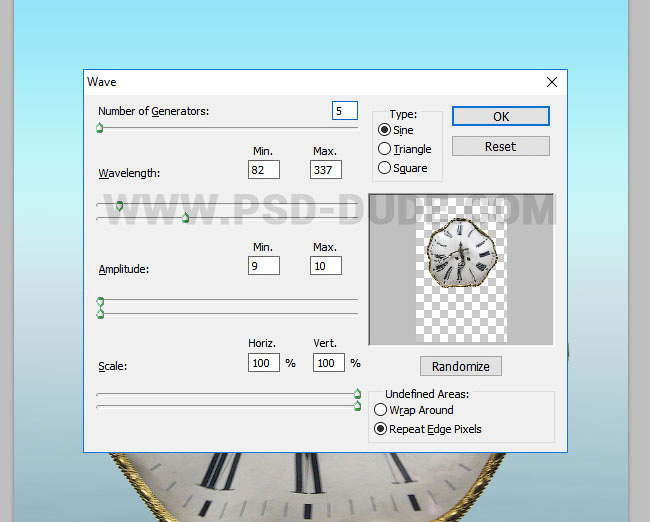
Task: Click the Randomize button
Action: [461, 367]
